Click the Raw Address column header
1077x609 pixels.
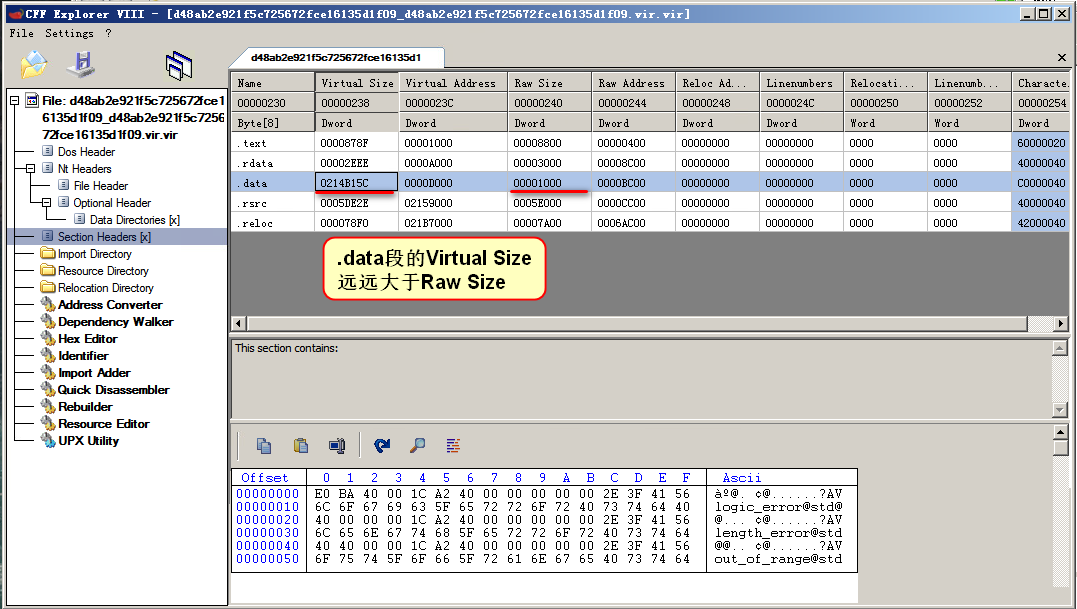point(634,83)
